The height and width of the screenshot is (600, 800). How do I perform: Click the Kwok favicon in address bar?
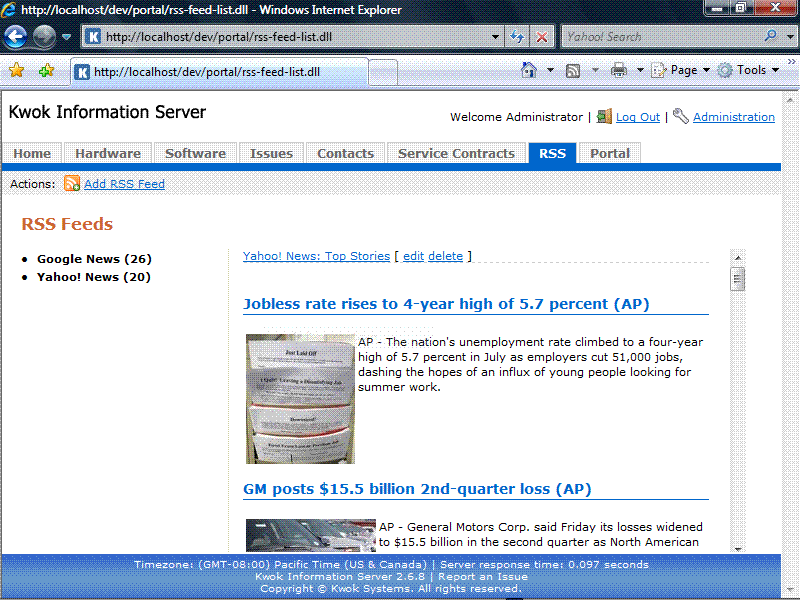point(93,37)
